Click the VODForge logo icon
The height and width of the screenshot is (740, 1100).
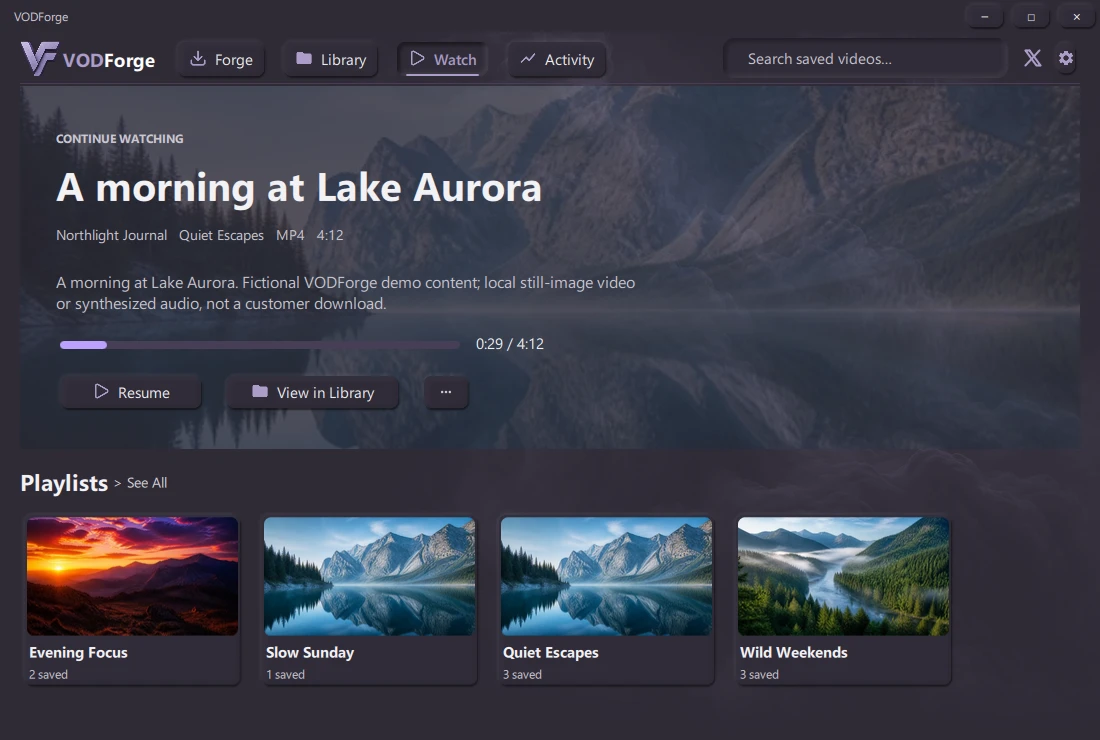[39, 59]
